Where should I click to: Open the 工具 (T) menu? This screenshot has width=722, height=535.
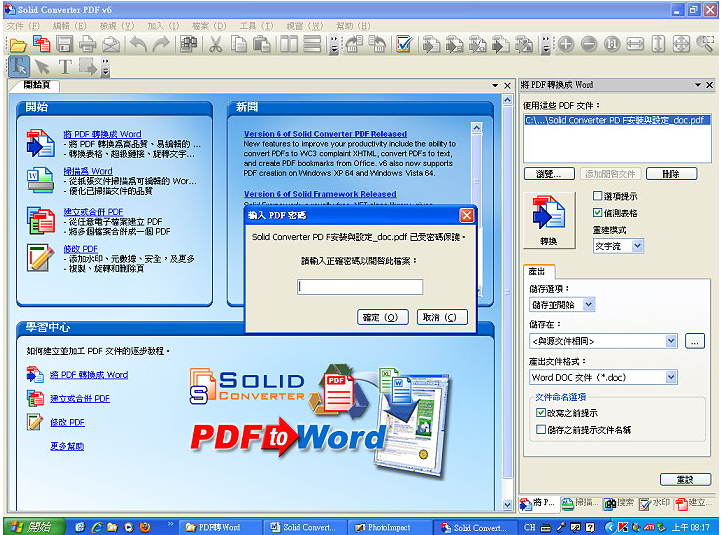(x=256, y=26)
